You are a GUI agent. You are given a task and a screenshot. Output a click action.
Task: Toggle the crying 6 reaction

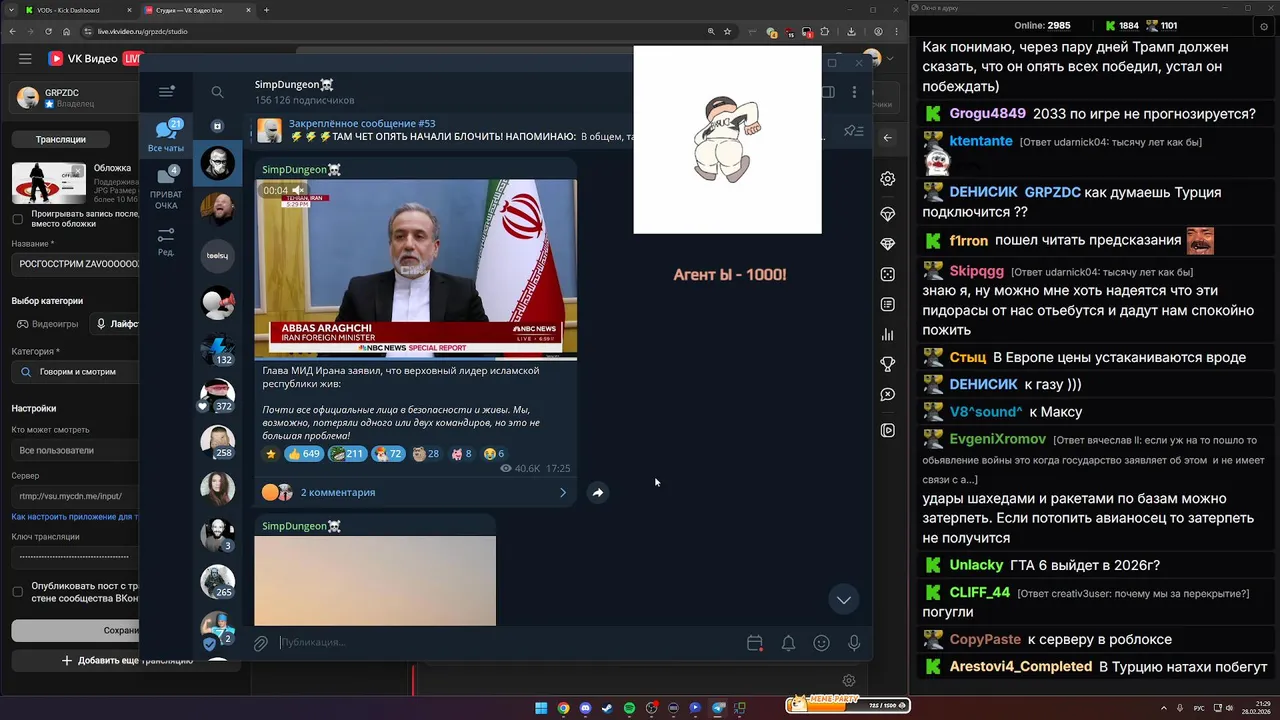coord(494,454)
